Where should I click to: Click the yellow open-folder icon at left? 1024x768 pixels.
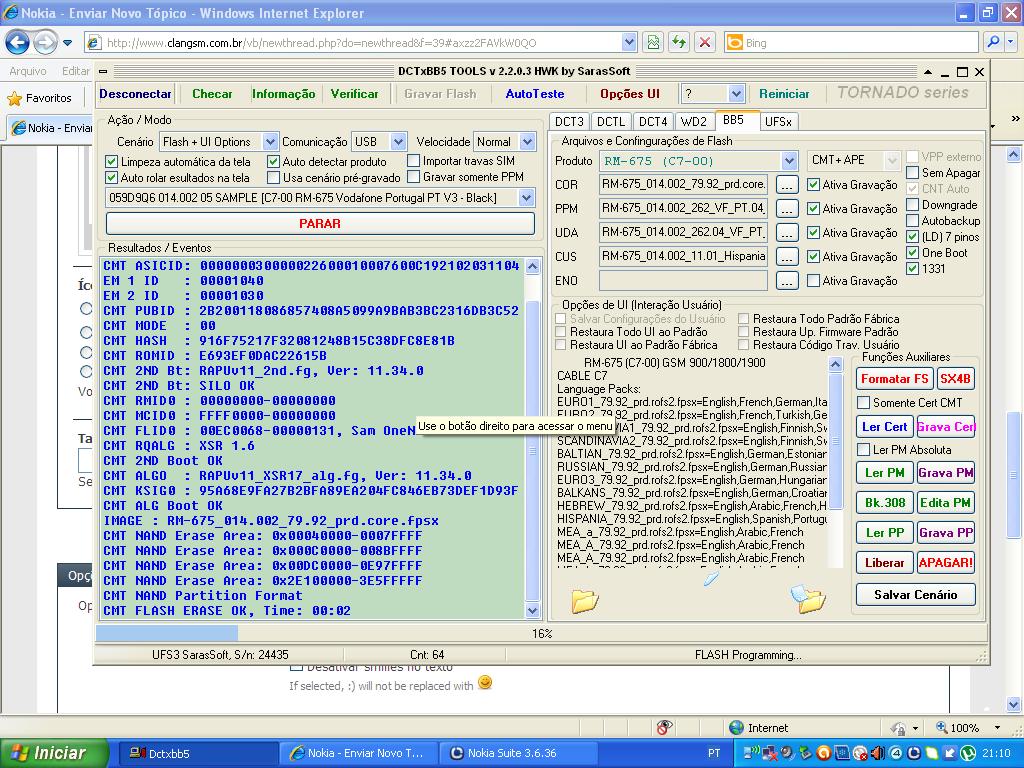(584, 600)
